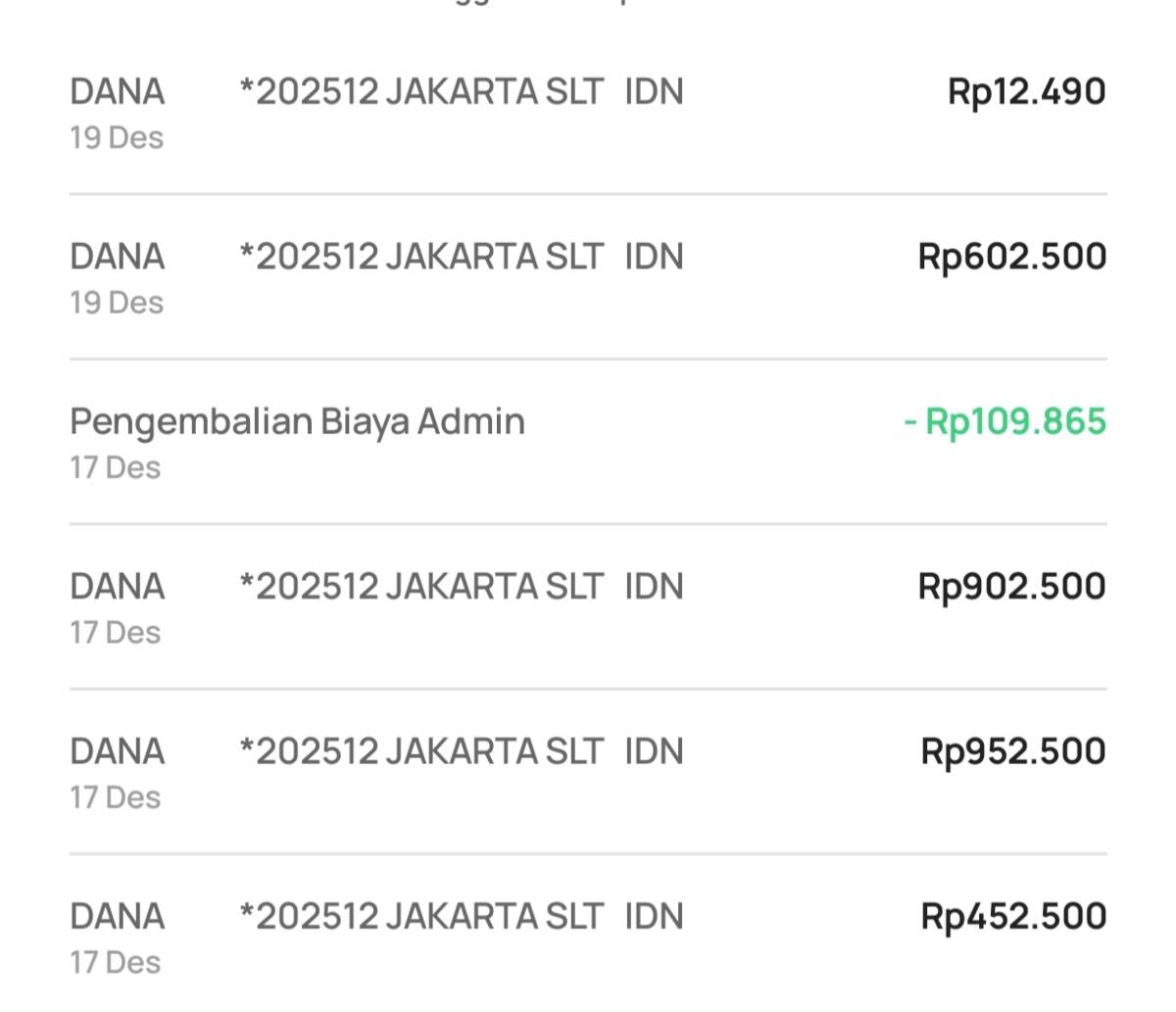
Task: Tap the Rp12.490 amount
Action: (1026, 92)
